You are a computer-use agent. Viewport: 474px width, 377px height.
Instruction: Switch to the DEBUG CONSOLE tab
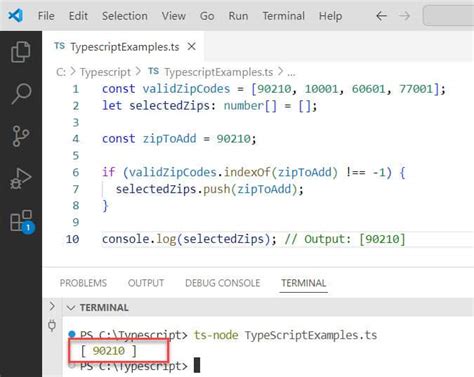223,283
